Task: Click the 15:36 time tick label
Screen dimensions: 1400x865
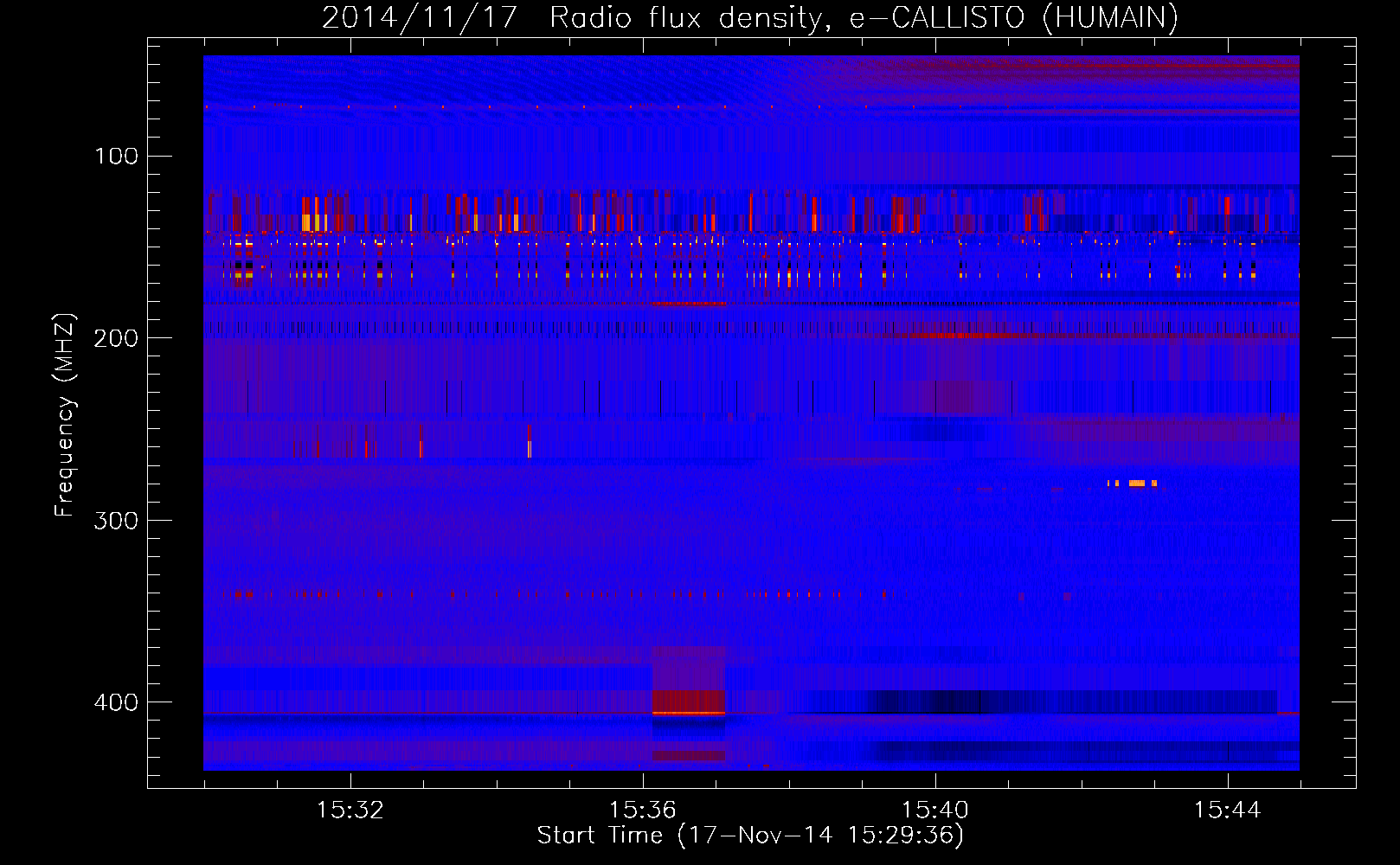Action: [642, 811]
